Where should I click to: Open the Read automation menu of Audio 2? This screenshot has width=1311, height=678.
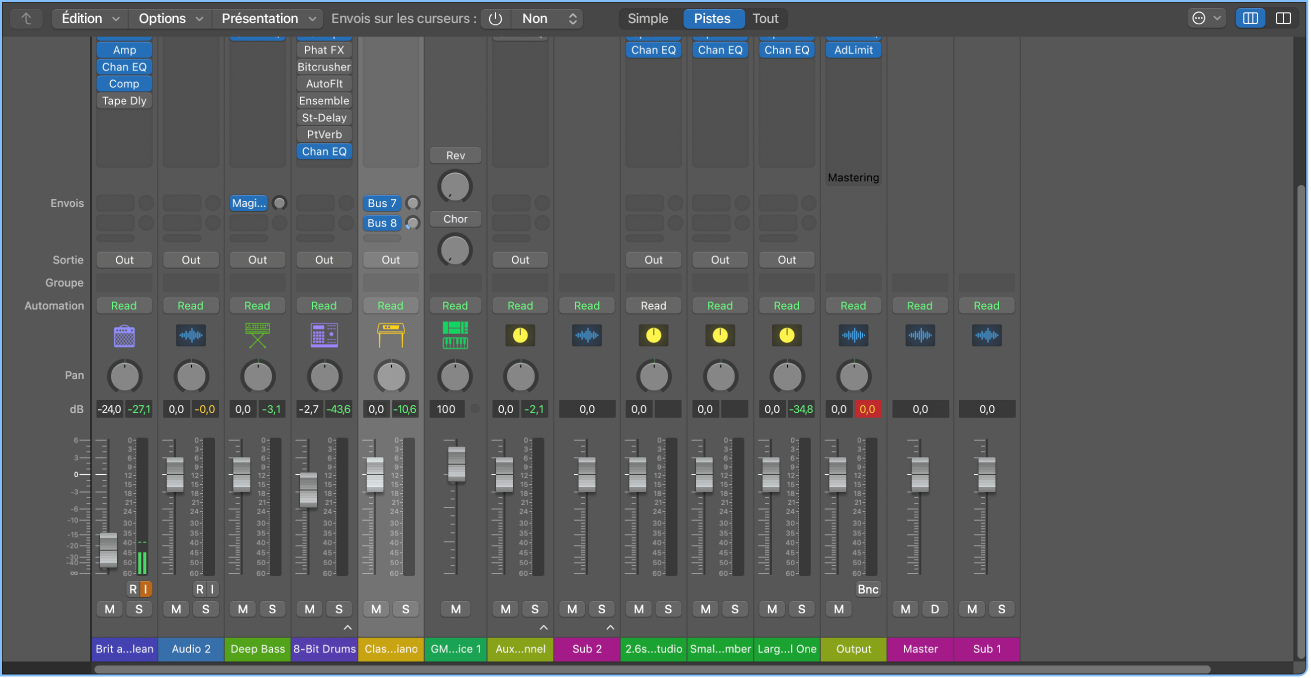tap(191, 306)
